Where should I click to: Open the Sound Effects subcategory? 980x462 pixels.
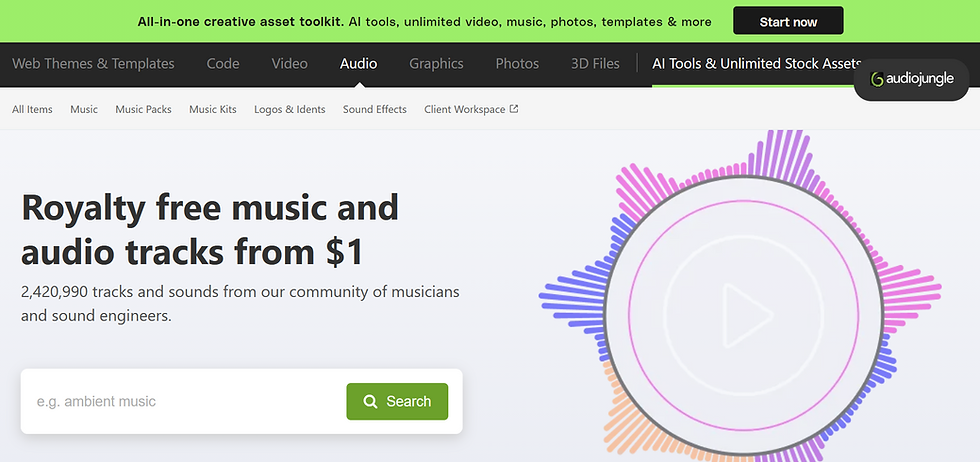(x=374, y=109)
